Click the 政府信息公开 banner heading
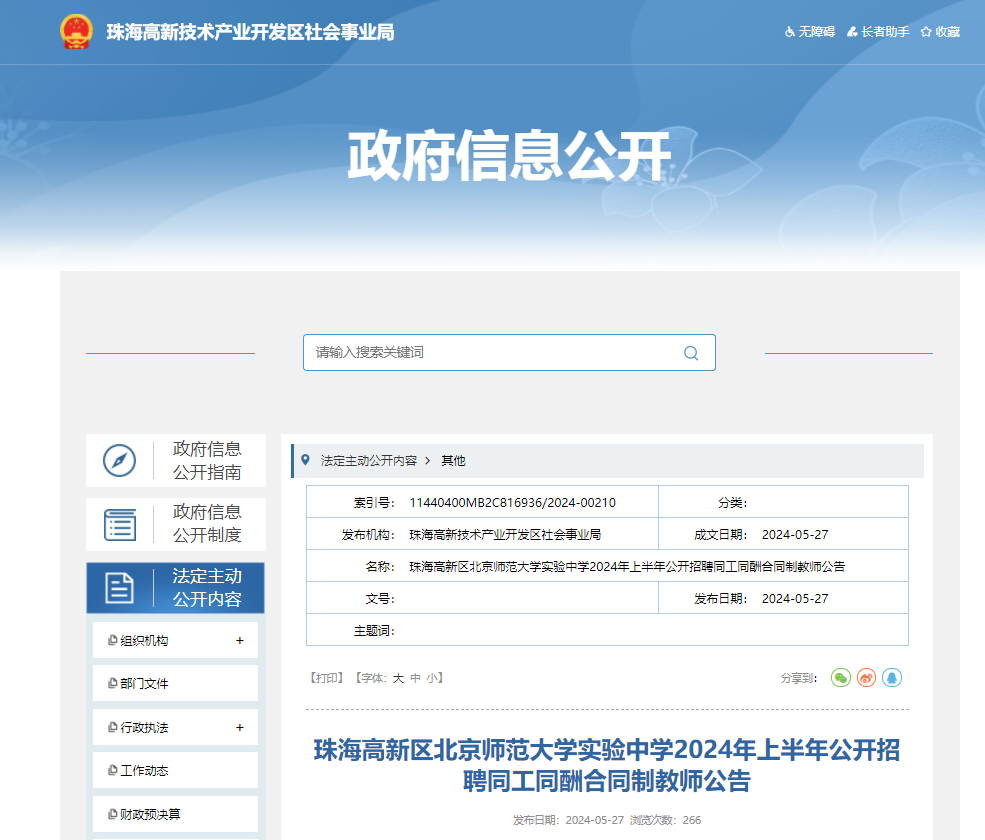The width and height of the screenshot is (985, 840). pyautogui.click(x=509, y=156)
